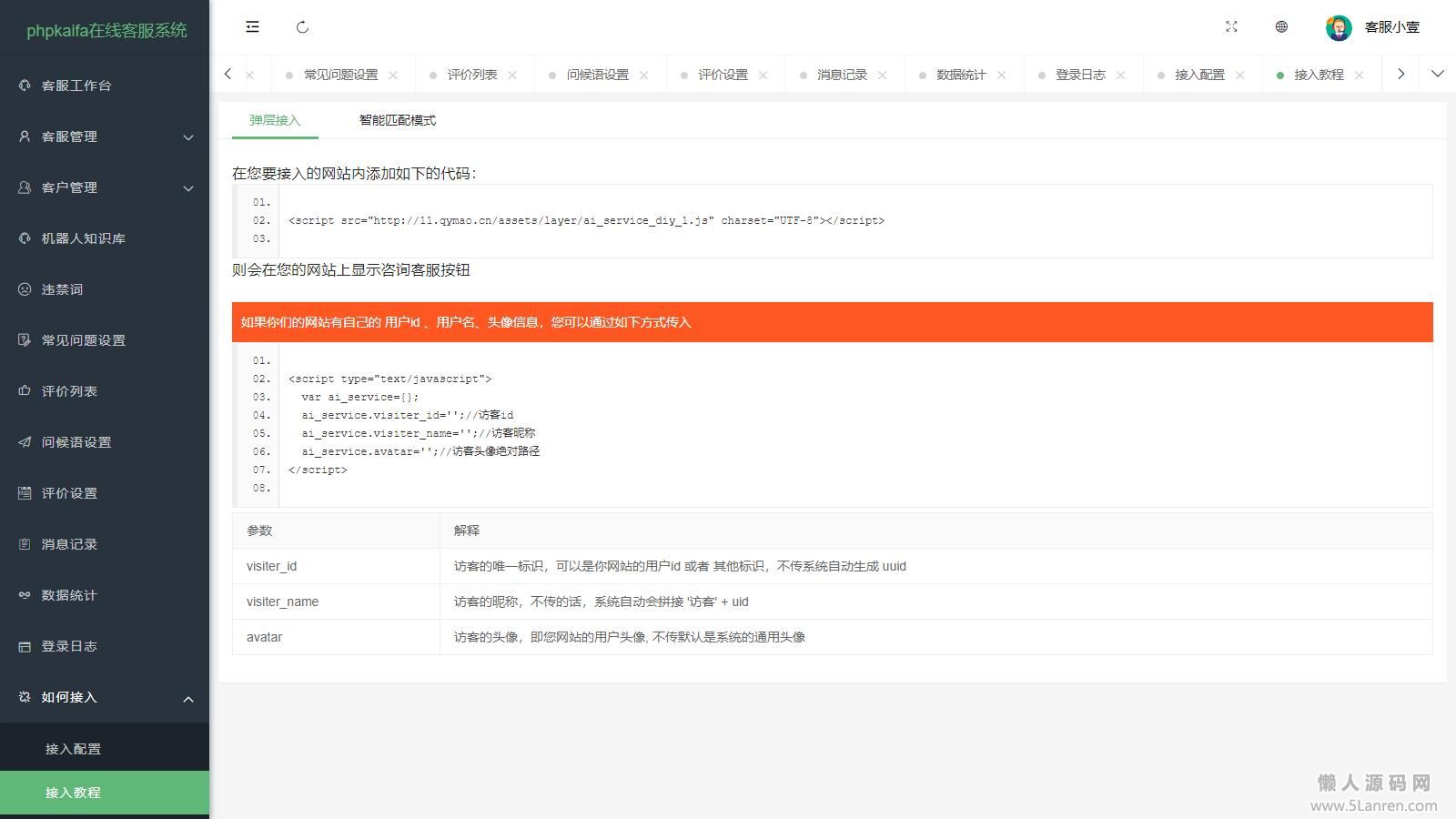The image size is (1456, 819).
Task: Switch to the 数据统计 page tab
Action: point(961,75)
